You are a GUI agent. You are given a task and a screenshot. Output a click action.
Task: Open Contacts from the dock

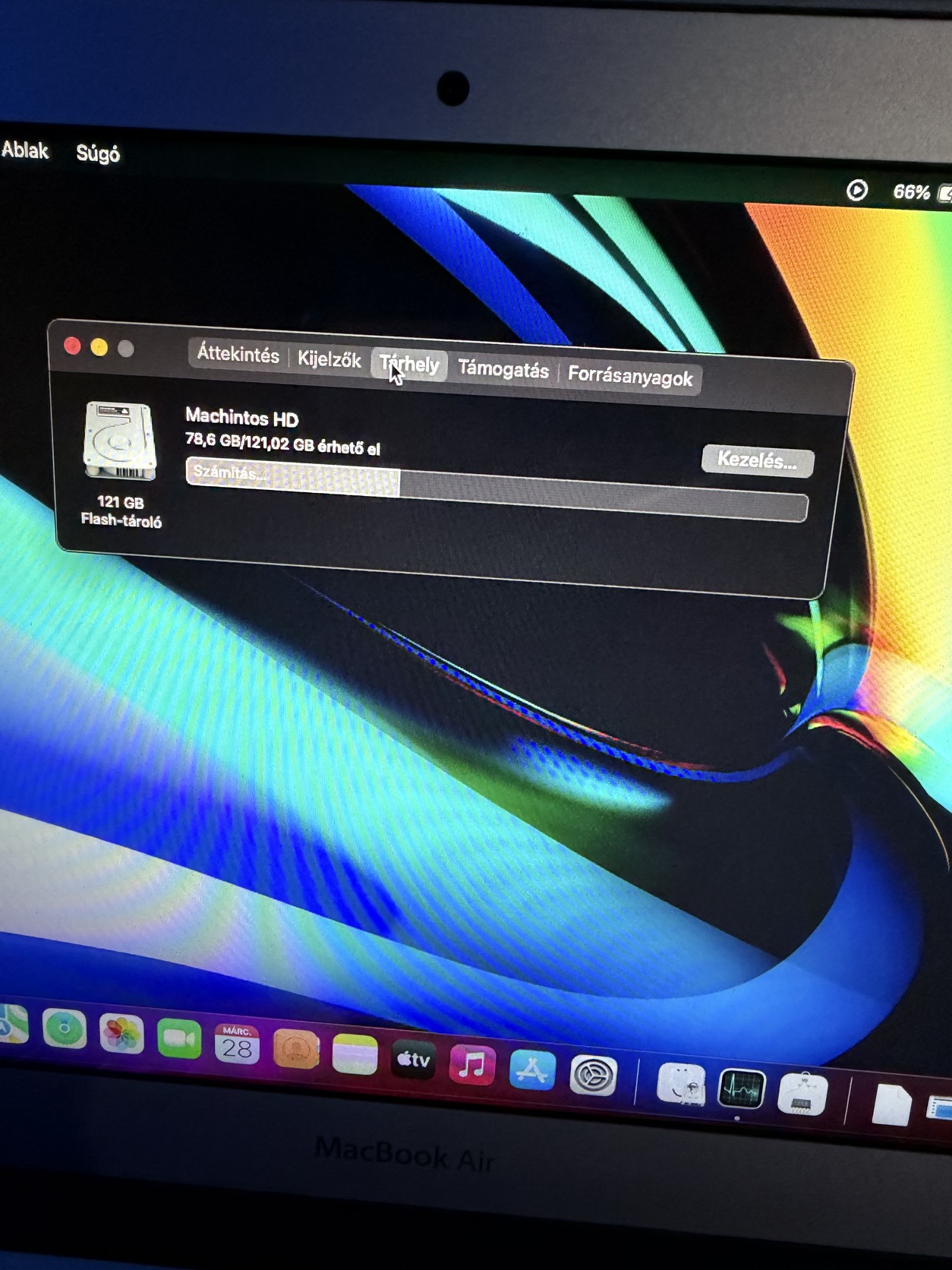[295, 1048]
